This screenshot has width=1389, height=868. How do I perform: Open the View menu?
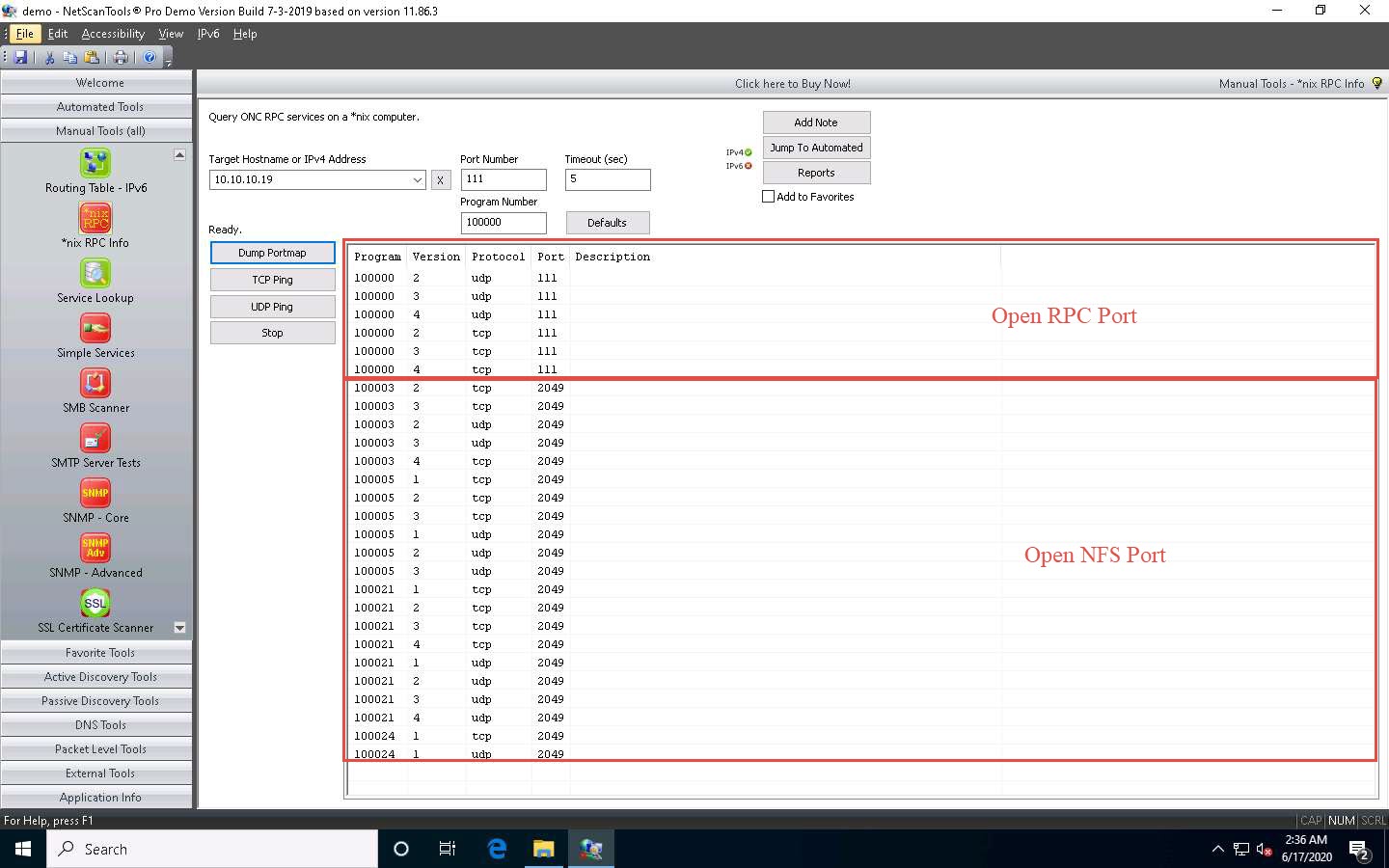pos(171,34)
